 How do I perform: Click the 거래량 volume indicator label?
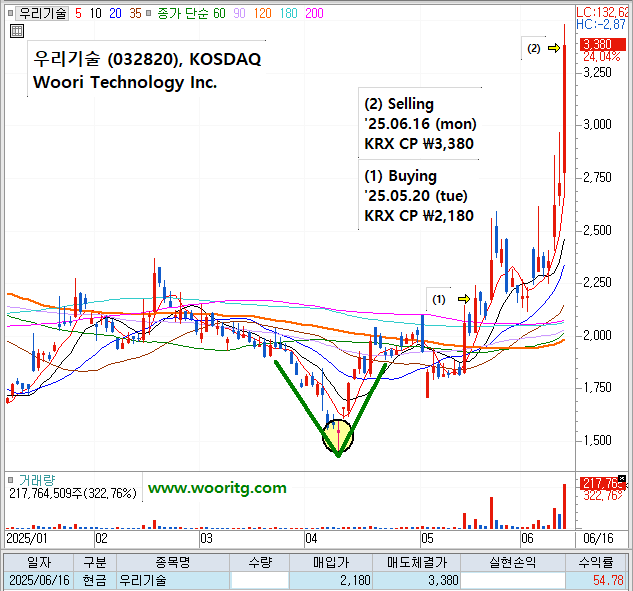pyautogui.click(x=37, y=480)
